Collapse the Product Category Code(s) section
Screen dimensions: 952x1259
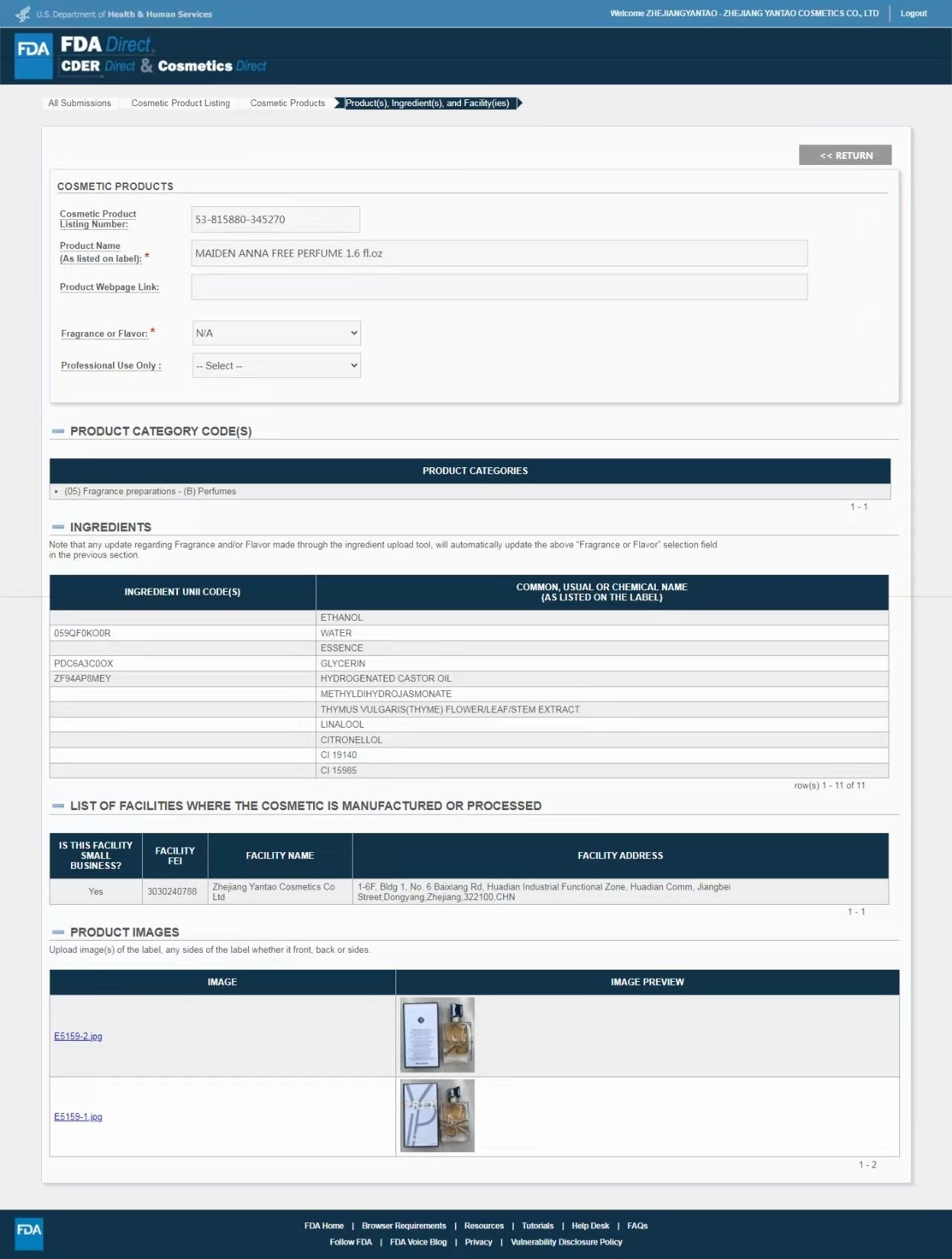coord(58,431)
